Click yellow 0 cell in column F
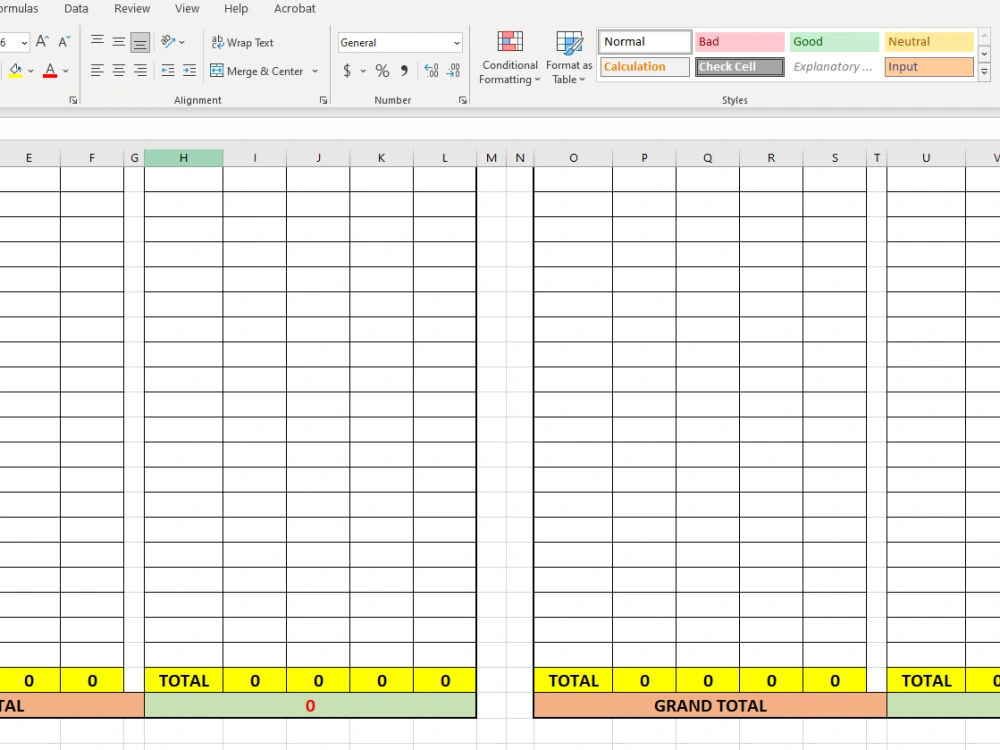The width and height of the screenshot is (1000, 750). 92,680
